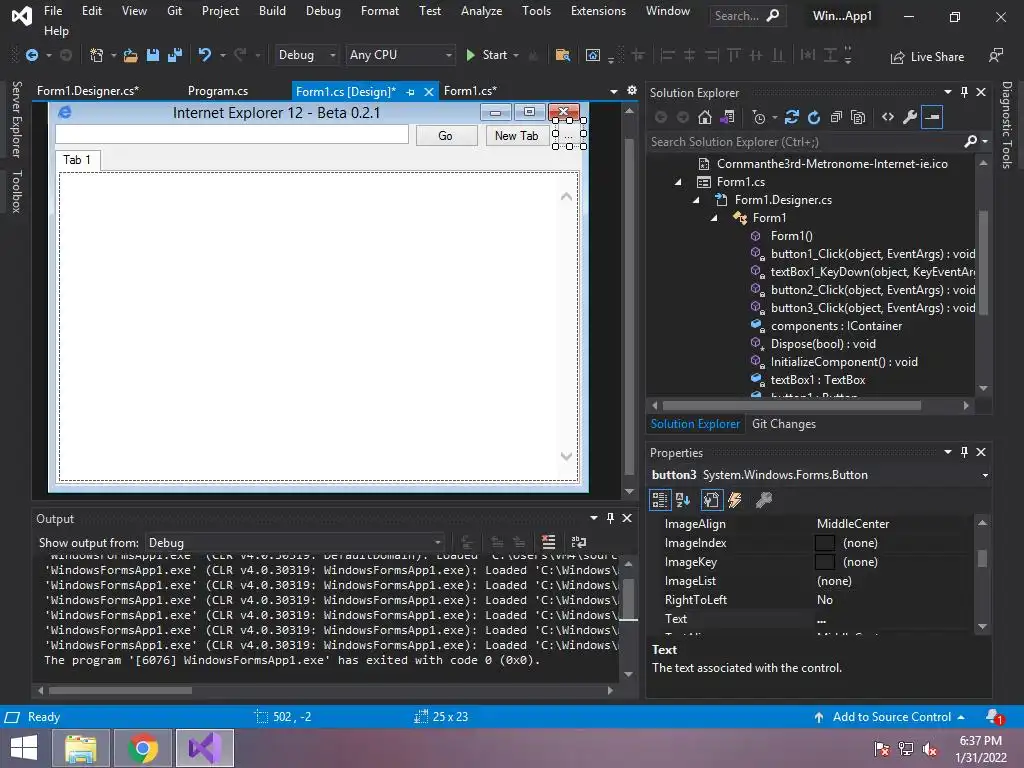Switch to the Program.cs tab
1024x768 pixels.
pyautogui.click(x=217, y=91)
